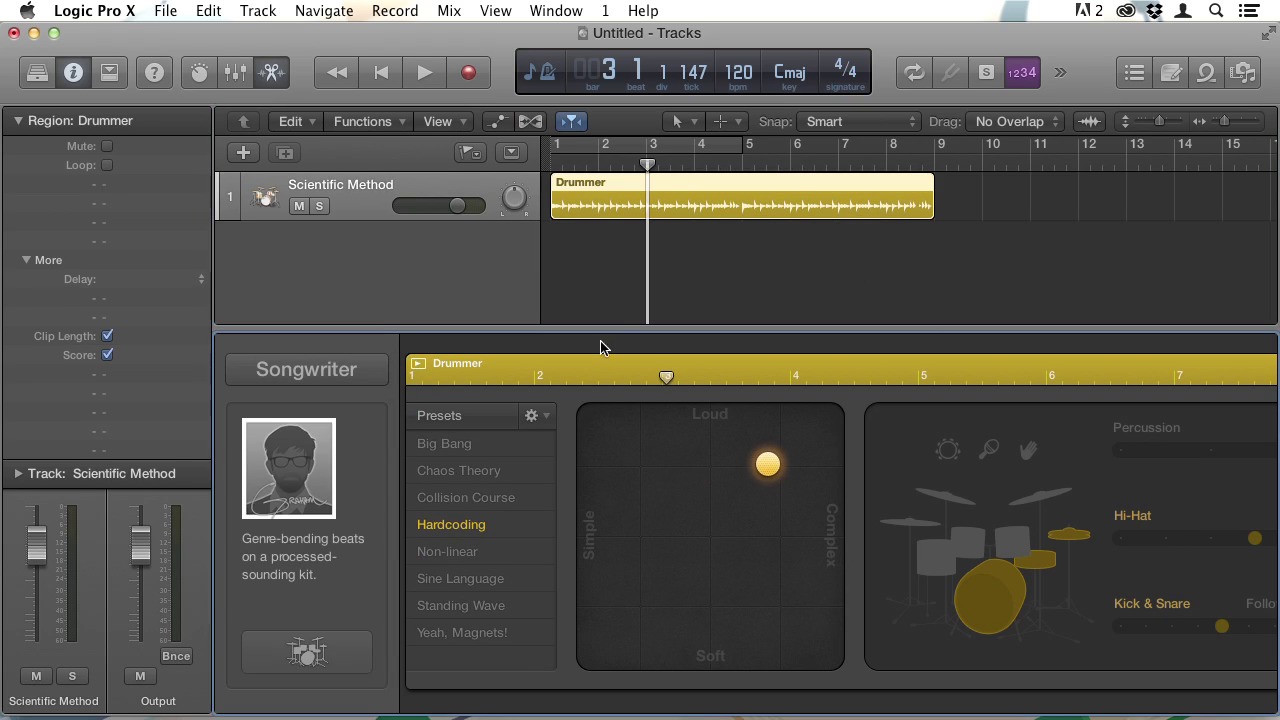
Task: Click the drum kit track icon
Action: coord(265,197)
